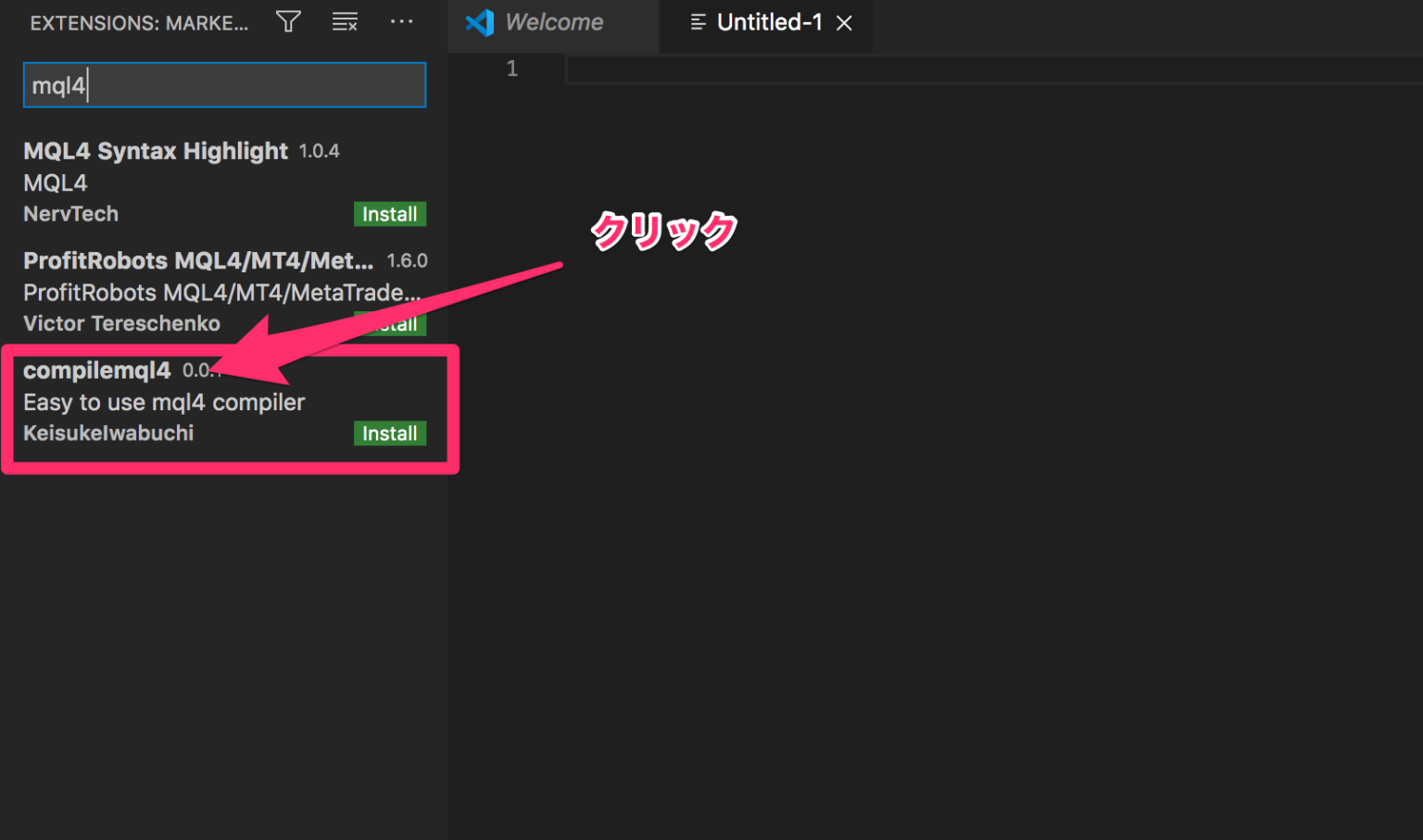The width and height of the screenshot is (1423, 840).
Task: Install the ProfitRobots MQL4/MT4 extension
Action: 389,323
